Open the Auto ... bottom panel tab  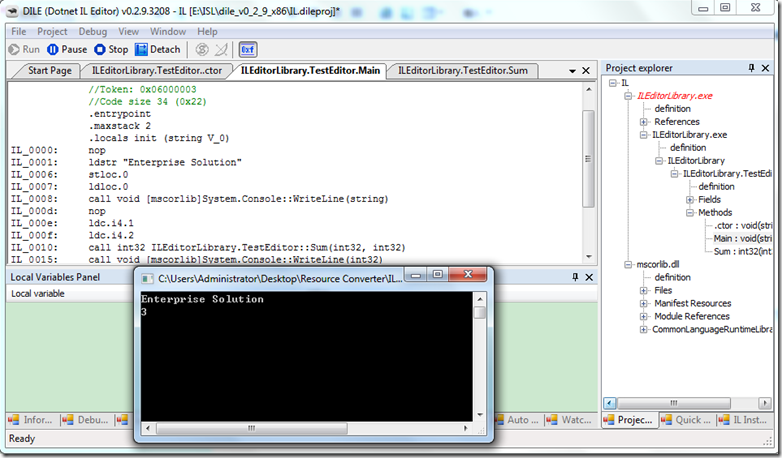pos(518,420)
